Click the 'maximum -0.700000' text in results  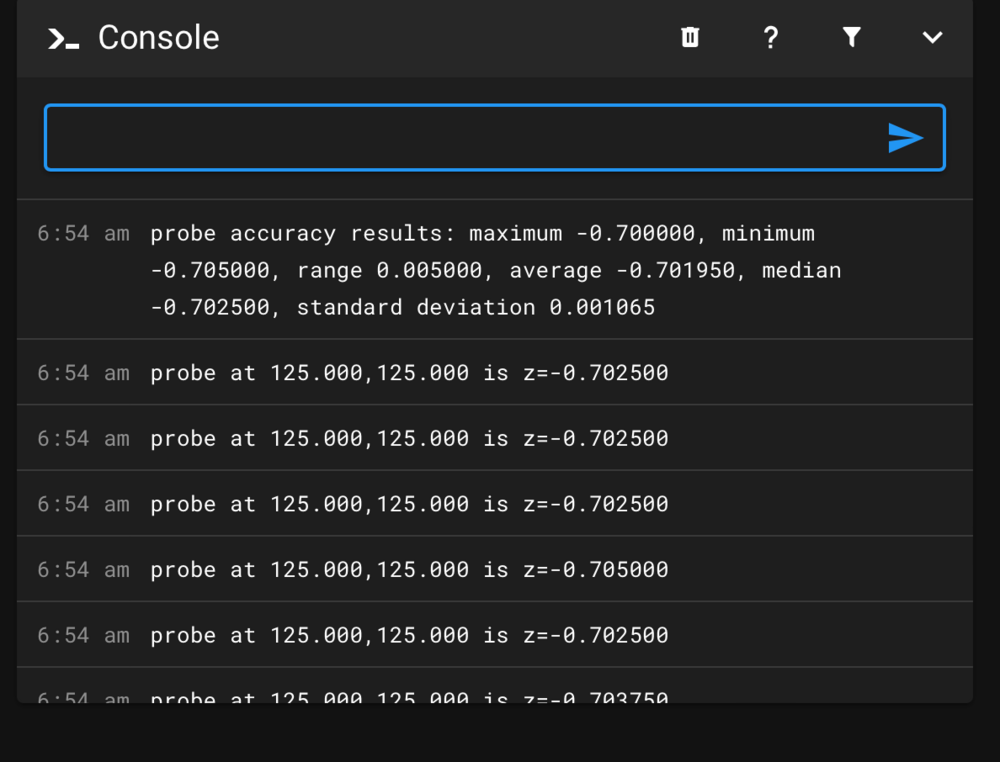tap(582, 233)
